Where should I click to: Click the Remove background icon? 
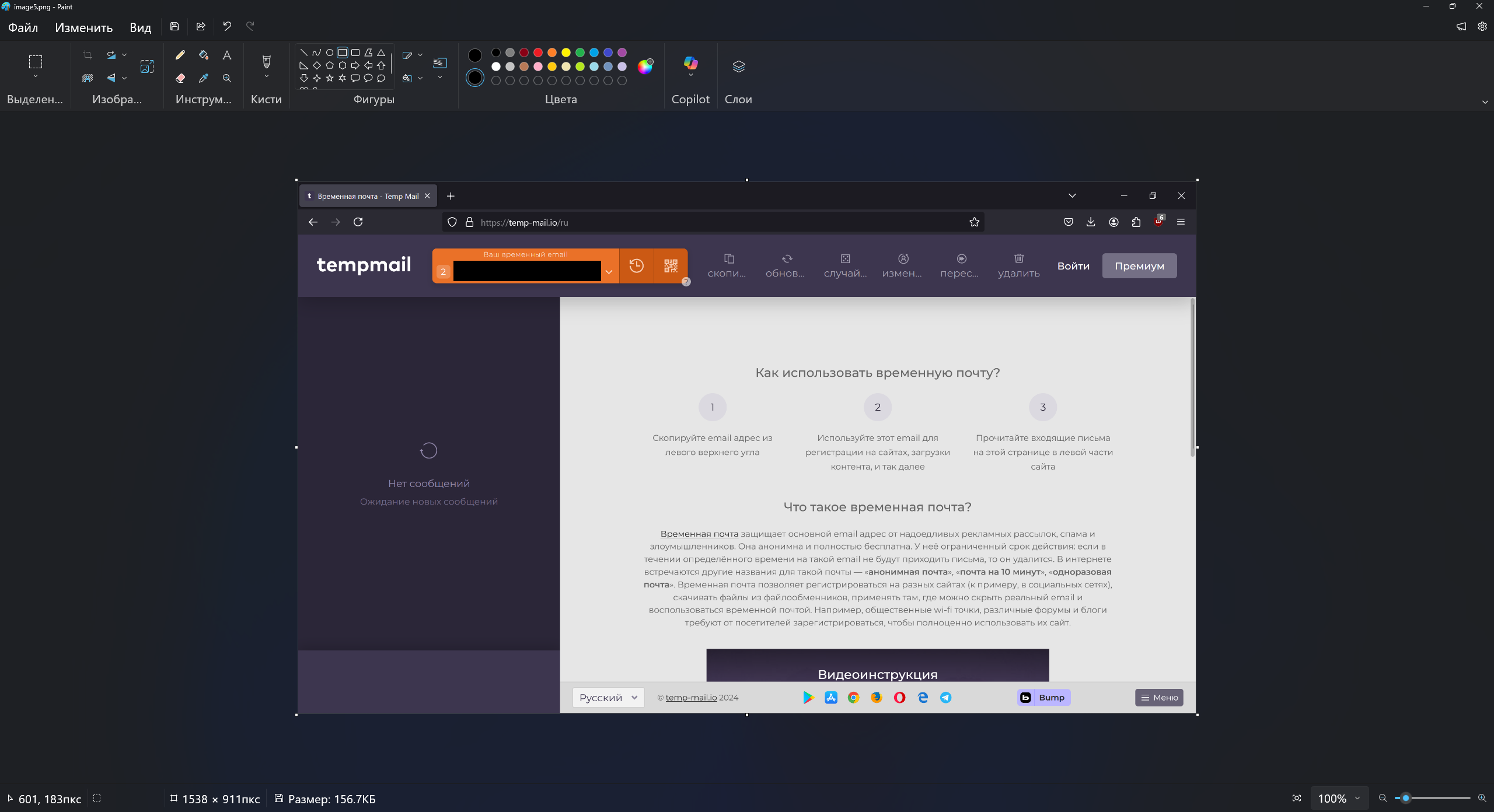(88, 78)
